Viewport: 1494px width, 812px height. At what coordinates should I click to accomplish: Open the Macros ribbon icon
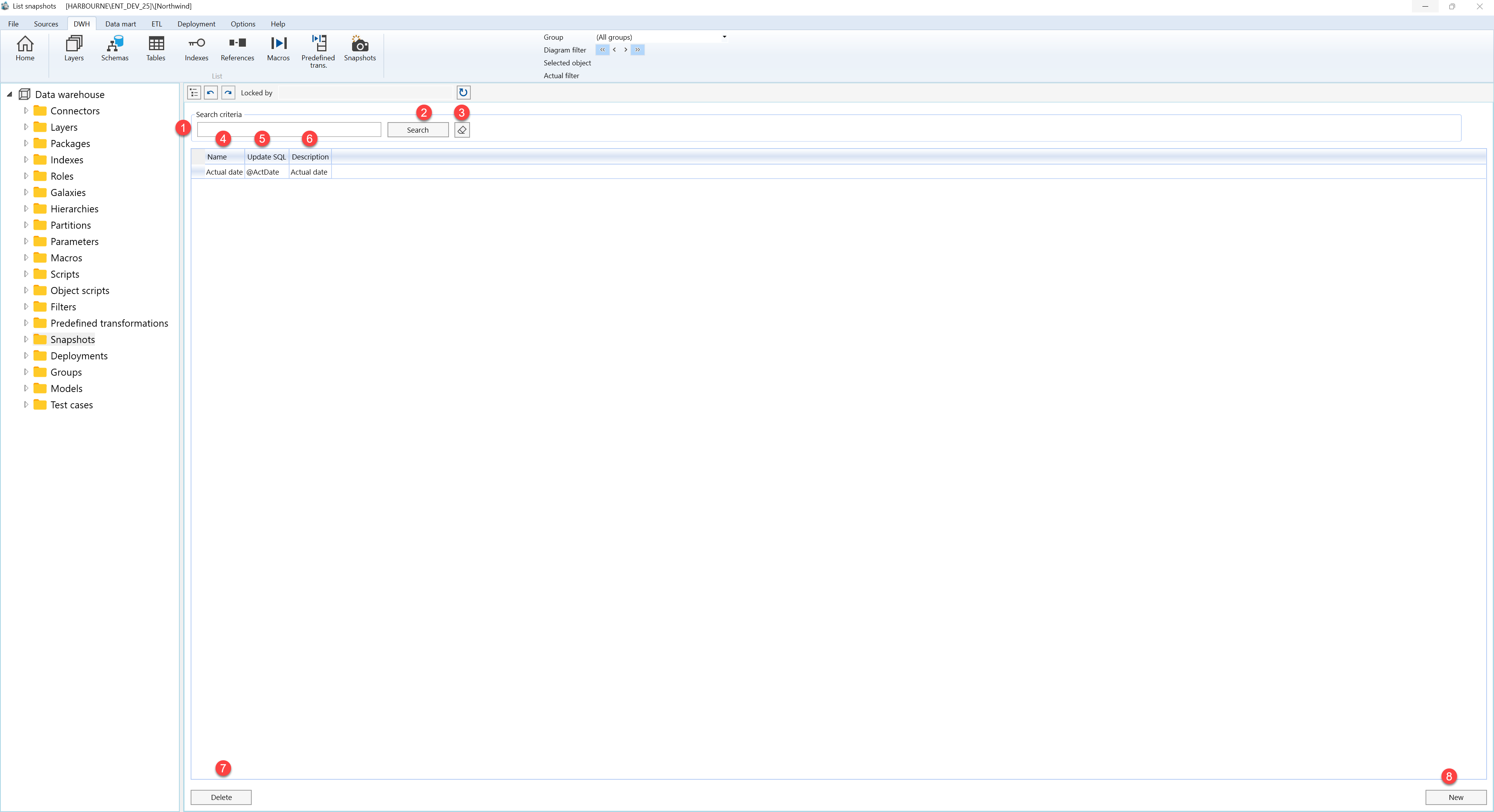click(x=279, y=48)
